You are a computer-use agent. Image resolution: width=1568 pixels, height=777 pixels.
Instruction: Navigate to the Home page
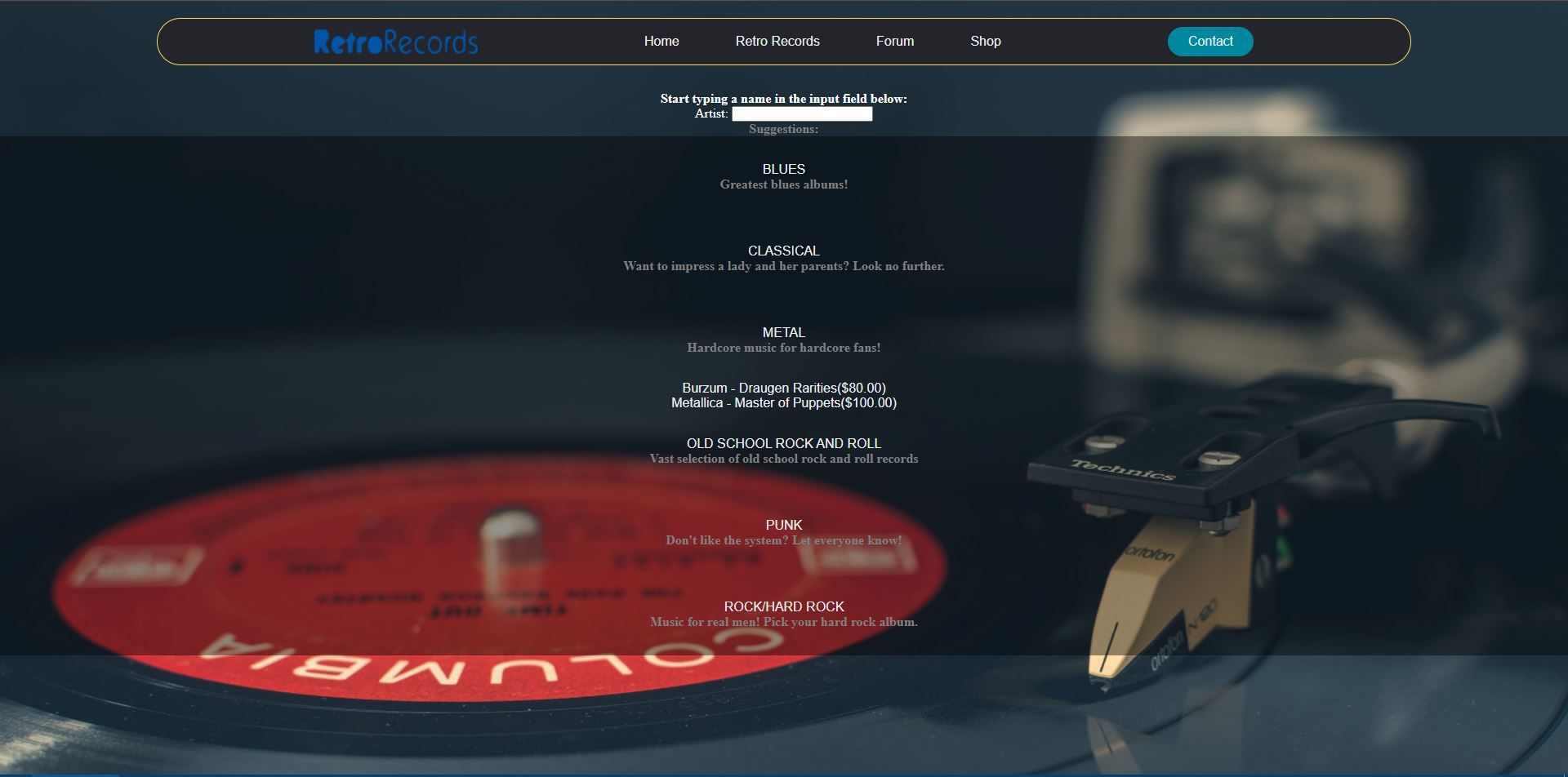click(661, 41)
